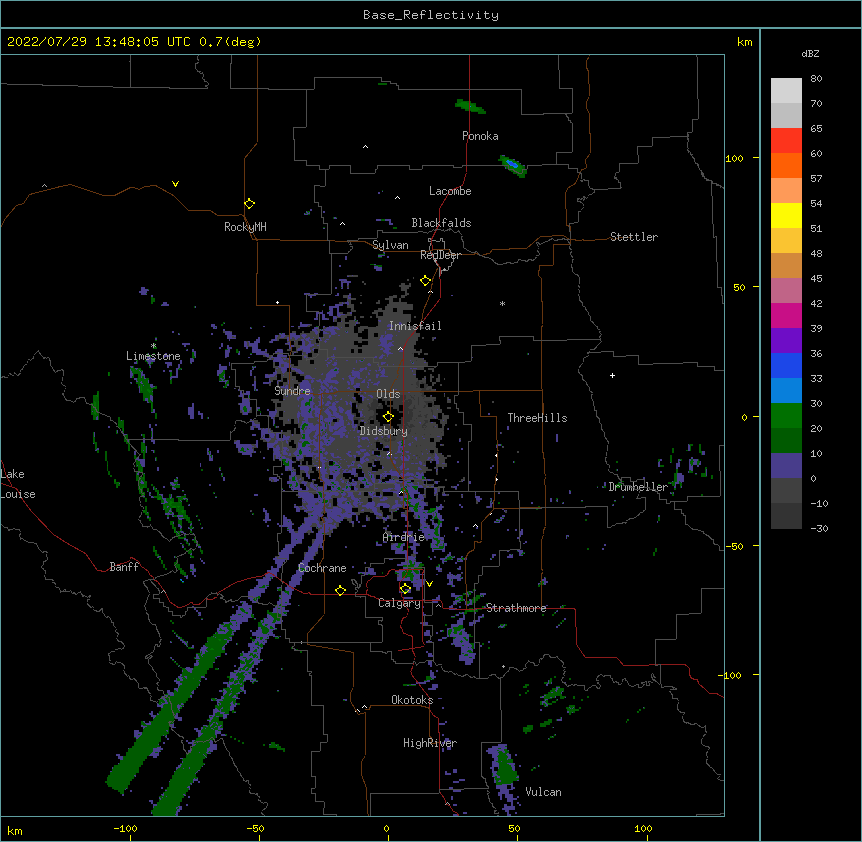
Task: Click the green echo north of Ponoka
Action: point(470,107)
